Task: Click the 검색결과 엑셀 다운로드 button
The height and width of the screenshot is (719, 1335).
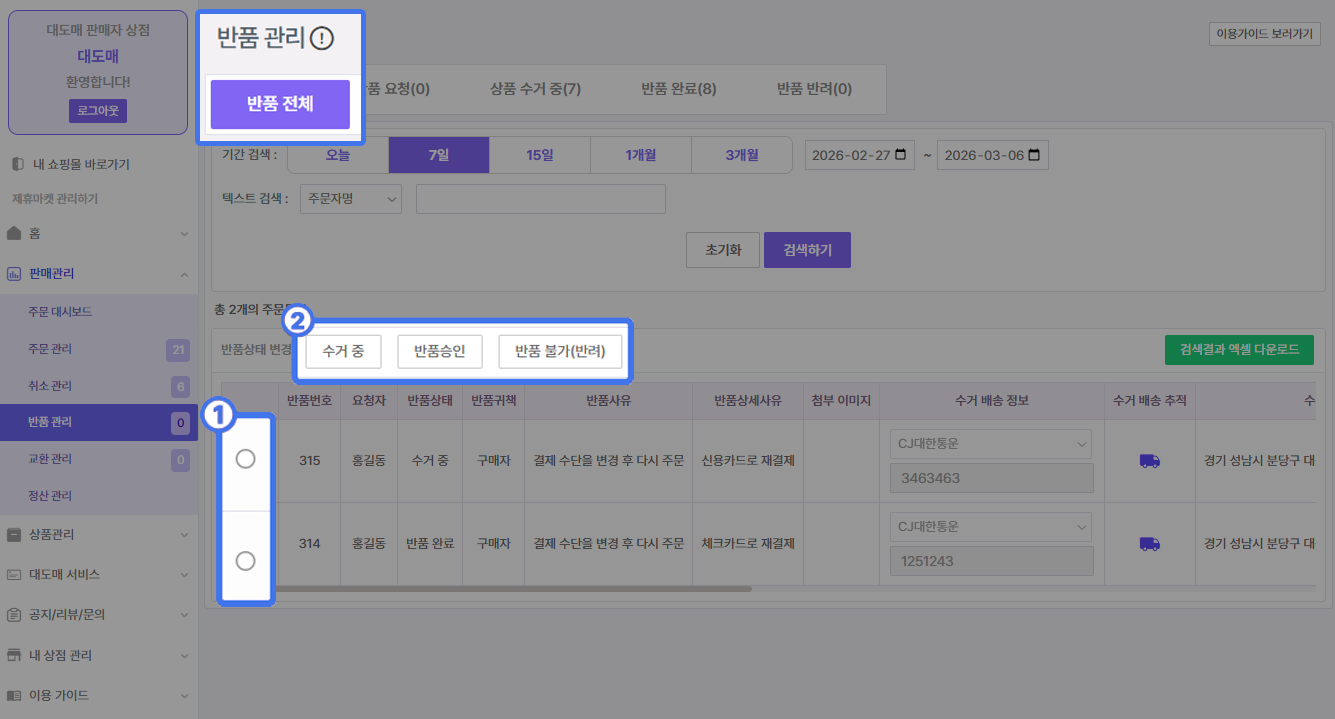Action: point(1239,350)
